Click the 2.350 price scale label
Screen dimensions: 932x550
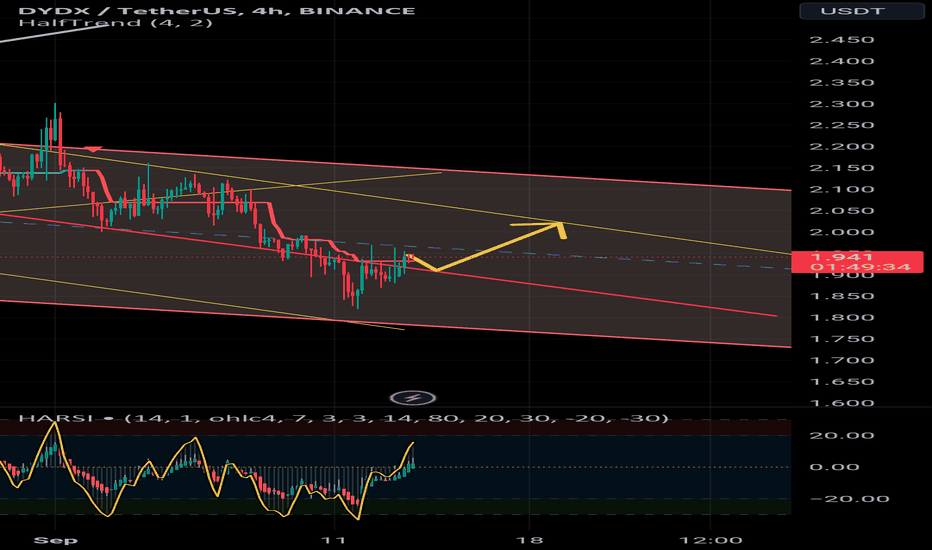[x=842, y=83]
